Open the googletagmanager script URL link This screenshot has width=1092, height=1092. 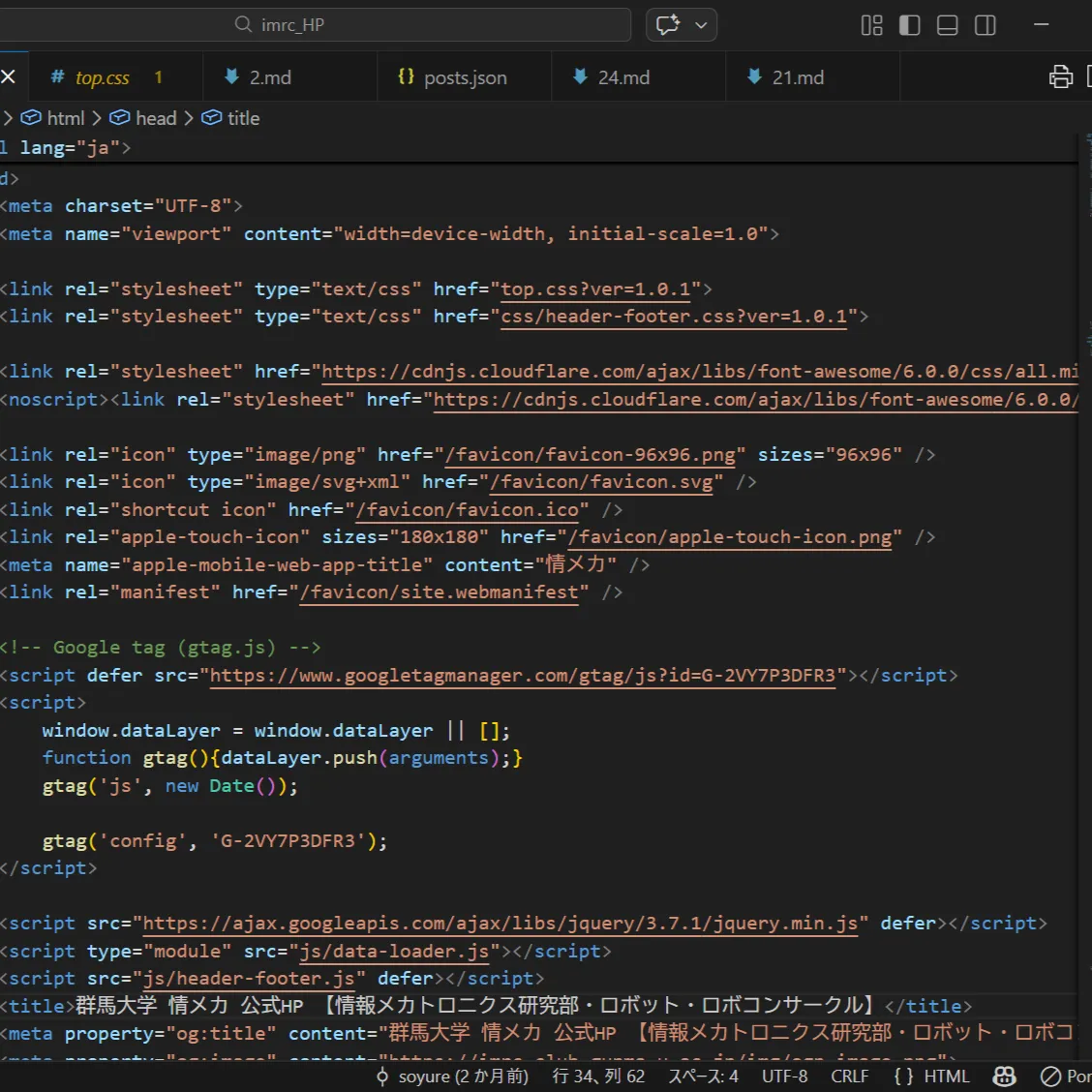[x=522, y=676]
